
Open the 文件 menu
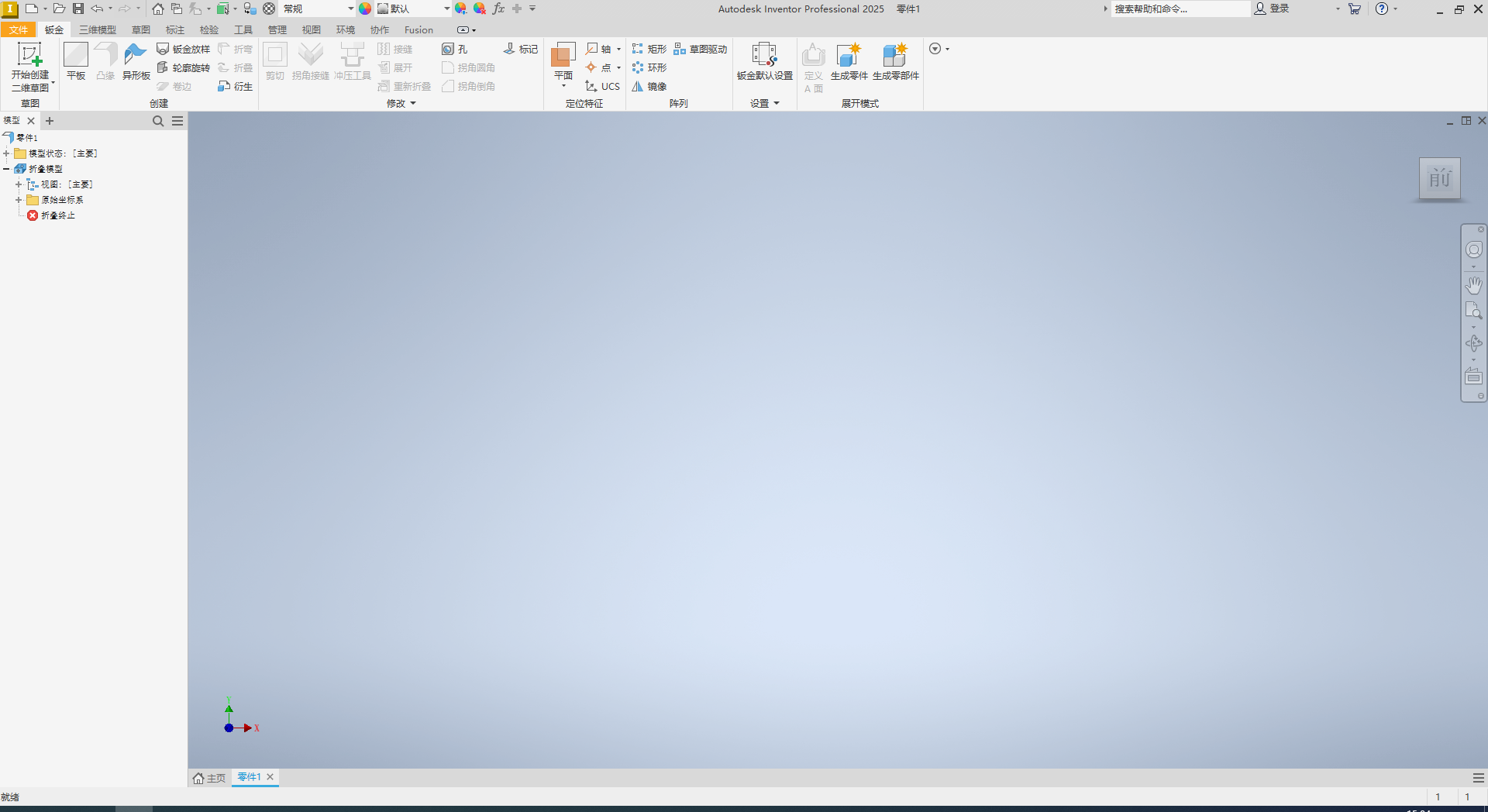(19, 29)
